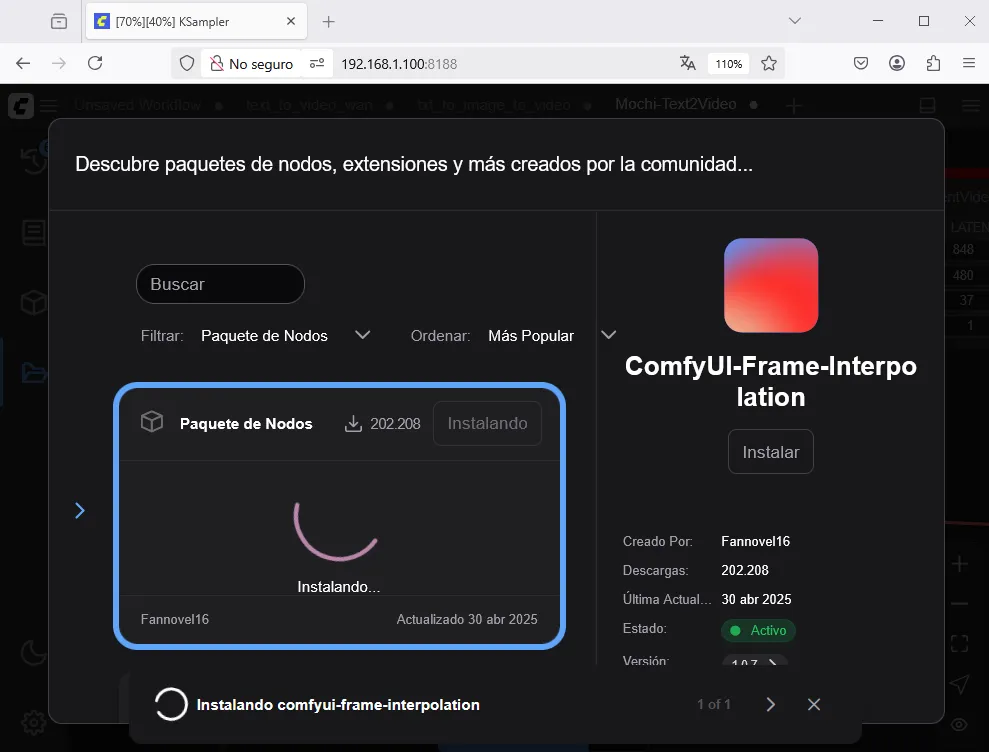Click the Buscar search field
Image resolution: width=989 pixels, height=752 pixels.
pyautogui.click(x=220, y=284)
